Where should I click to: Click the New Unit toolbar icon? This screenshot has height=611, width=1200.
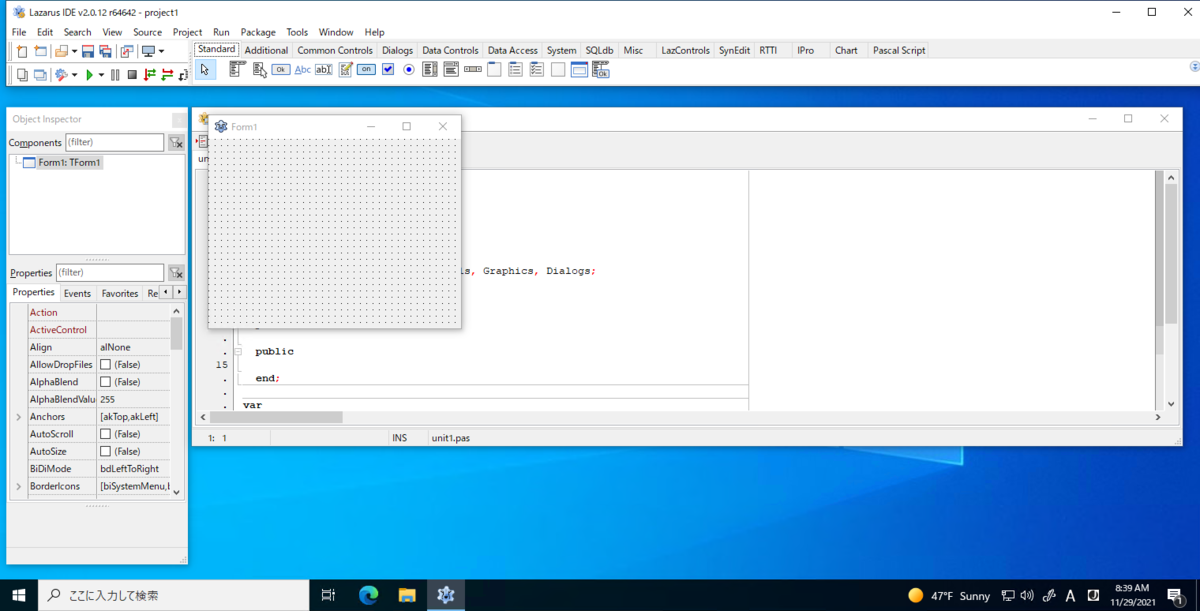pos(22,51)
